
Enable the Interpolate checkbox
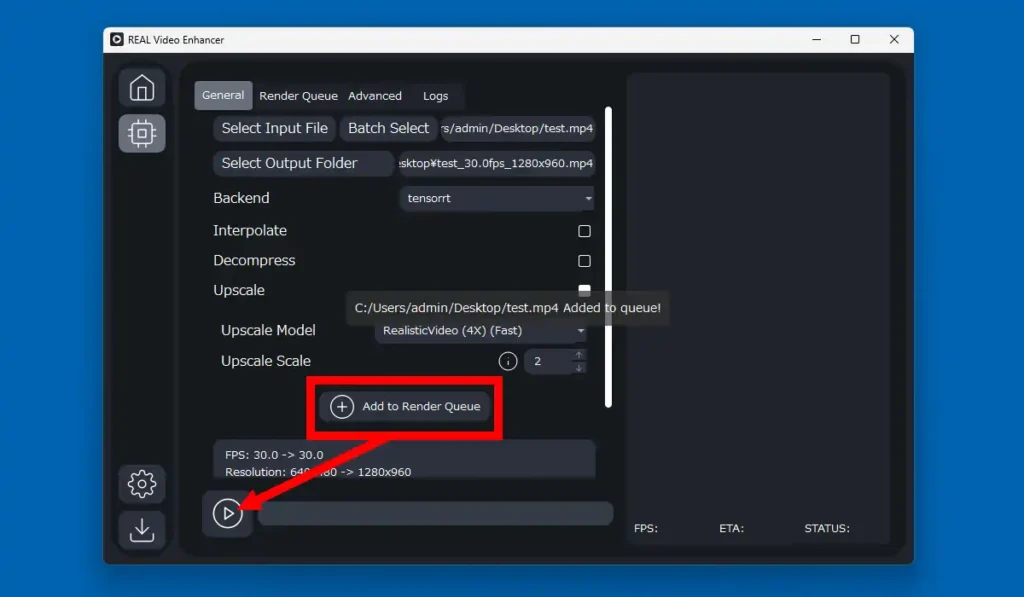pyautogui.click(x=584, y=231)
